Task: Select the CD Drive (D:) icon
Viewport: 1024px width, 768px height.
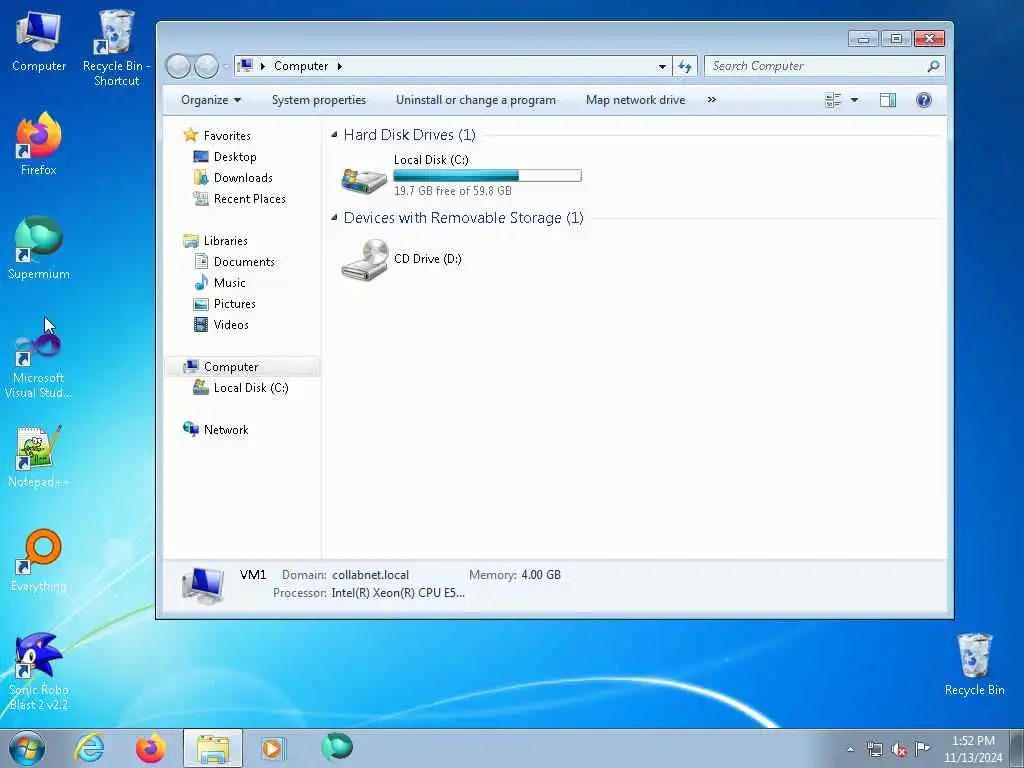Action: coord(364,259)
